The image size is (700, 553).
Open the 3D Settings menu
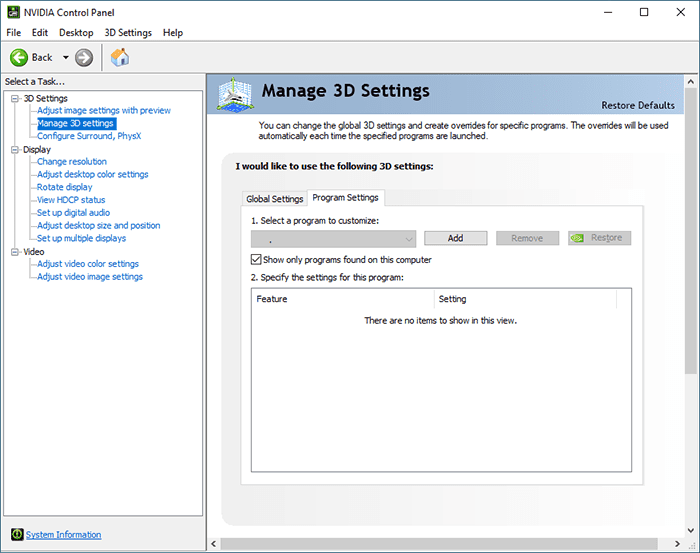tap(128, 33)
